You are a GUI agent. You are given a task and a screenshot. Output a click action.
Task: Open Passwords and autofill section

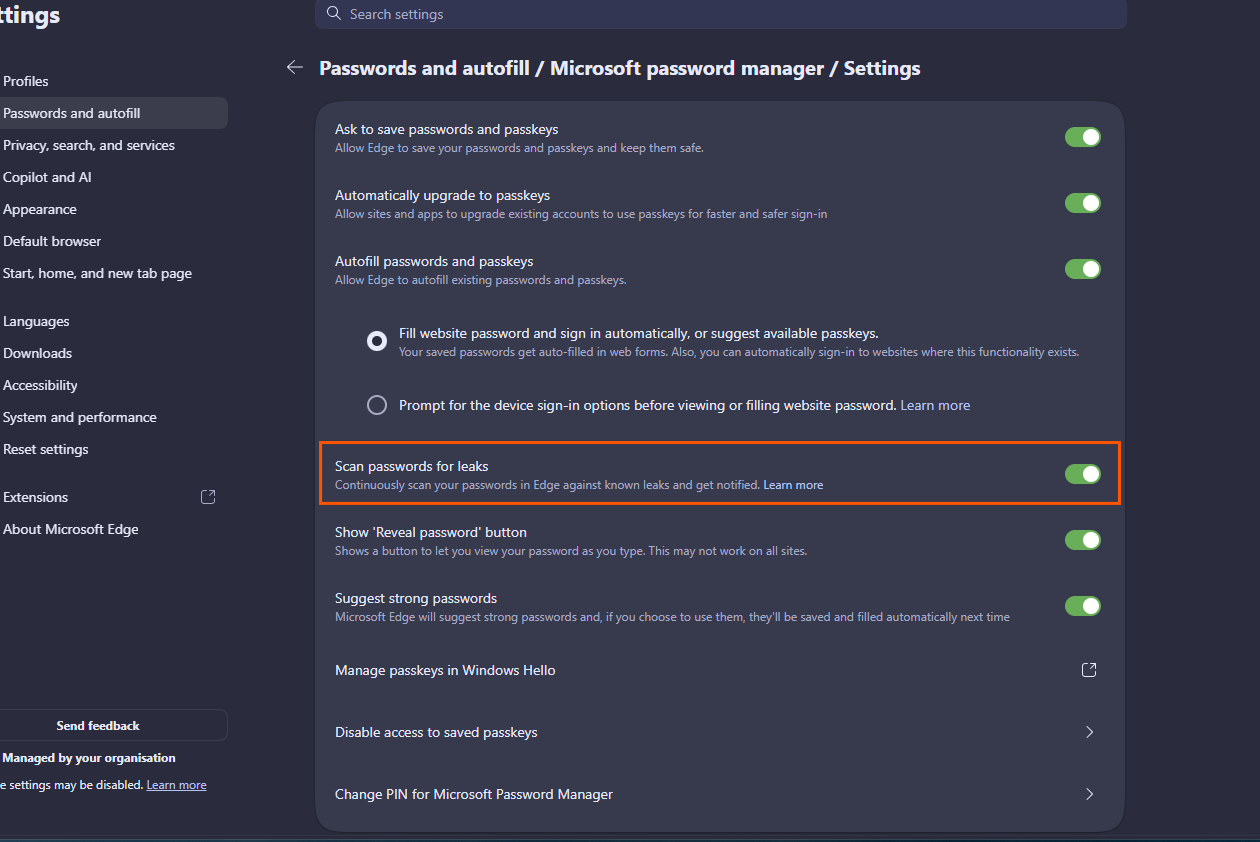(113, 113)
